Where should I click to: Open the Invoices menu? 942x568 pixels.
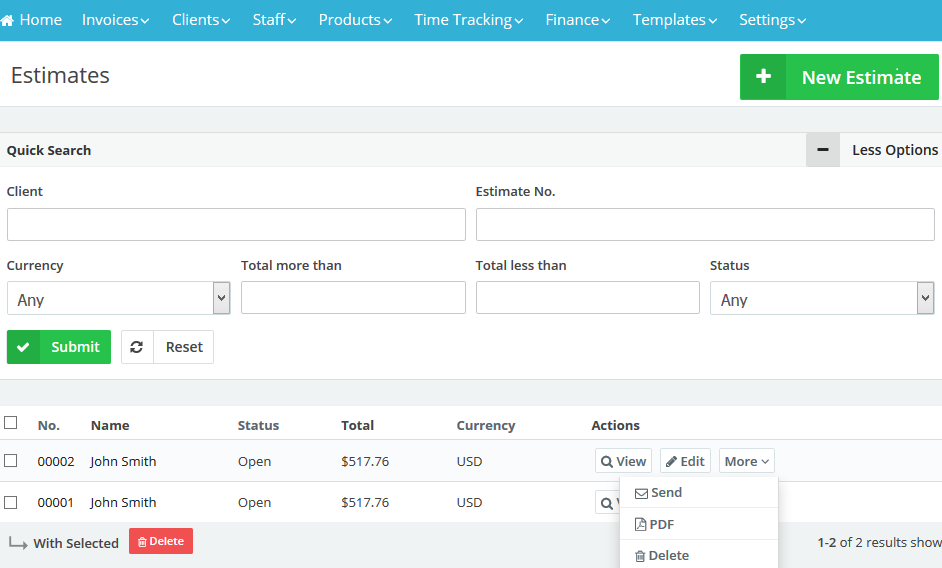115,20
